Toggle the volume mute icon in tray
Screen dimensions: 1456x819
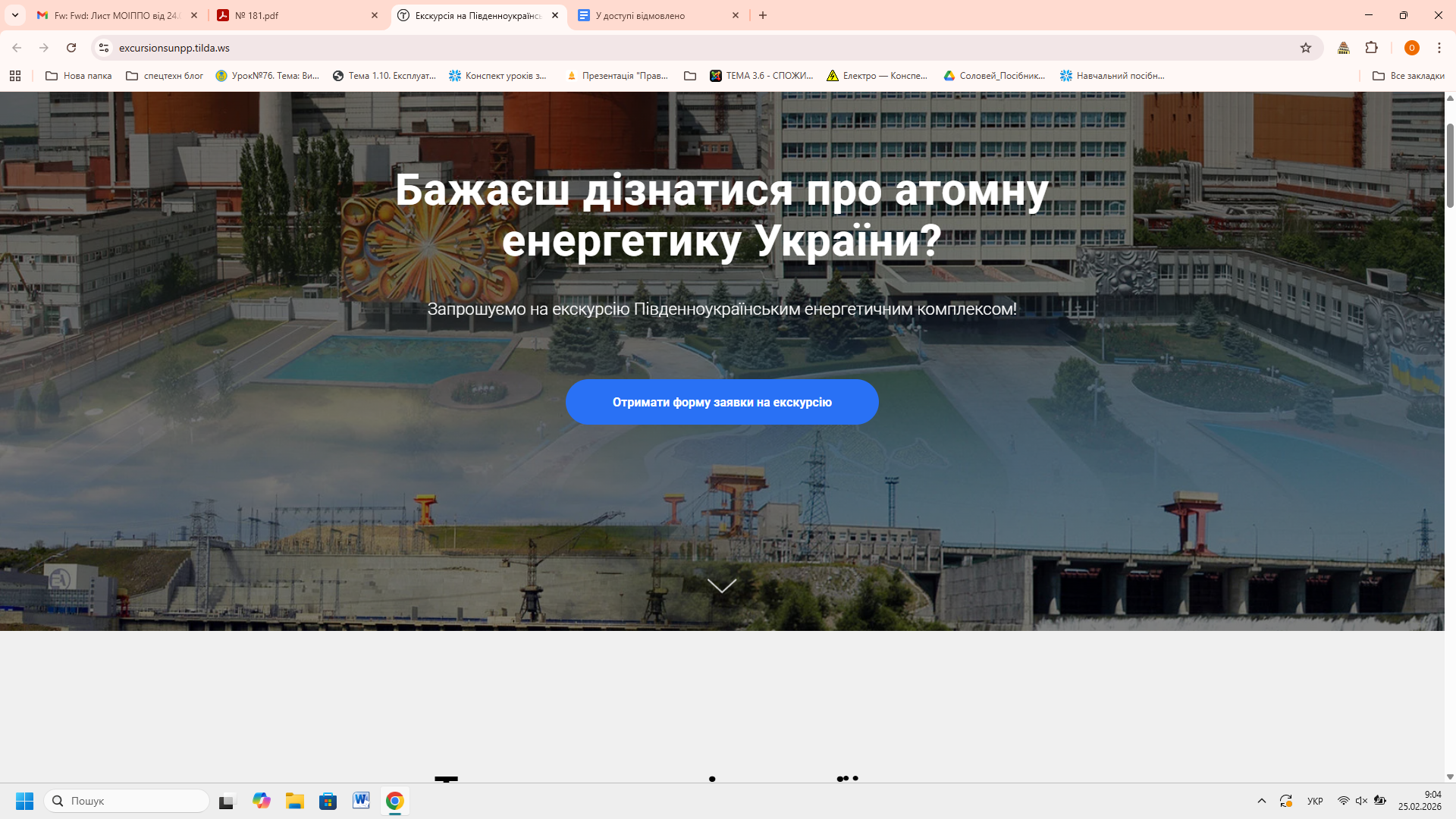point(1361,801)
